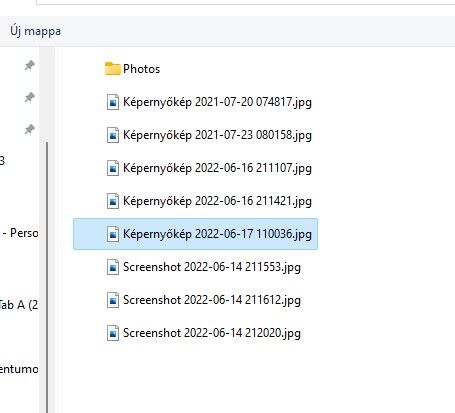Select the Photos folder name
455x413 pixels.
coord(142,69)
